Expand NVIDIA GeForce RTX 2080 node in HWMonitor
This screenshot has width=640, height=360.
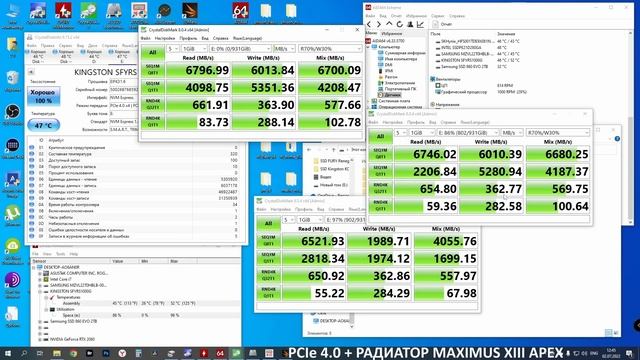tap(40, 339)
